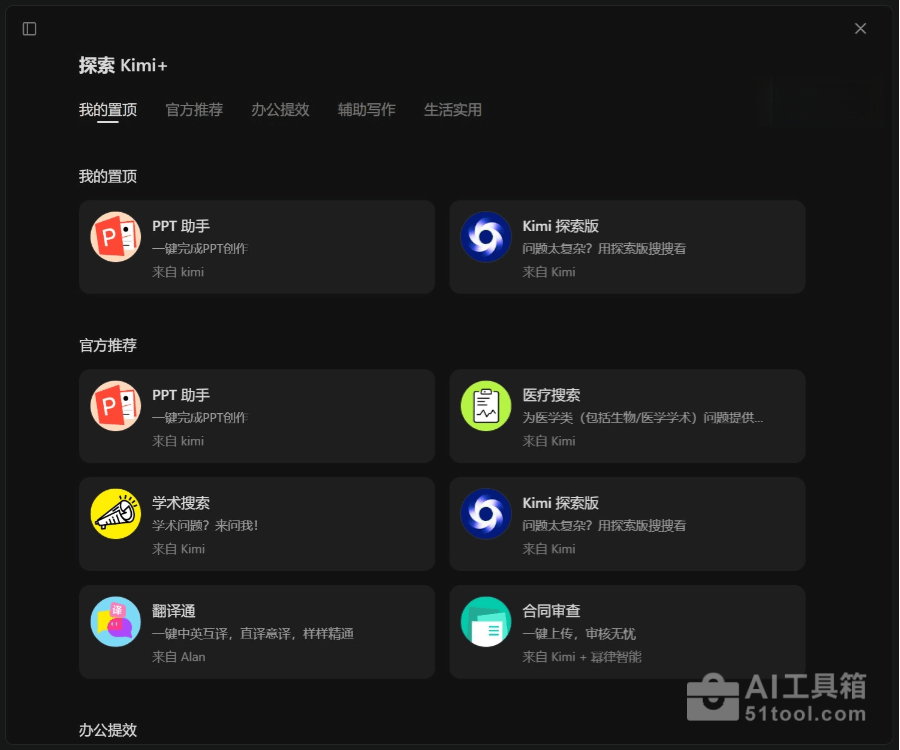Click the 学术搜索 yellow megaphone icon
The width and height of the screenshot is (900, 750).
(x=115, y=514)
